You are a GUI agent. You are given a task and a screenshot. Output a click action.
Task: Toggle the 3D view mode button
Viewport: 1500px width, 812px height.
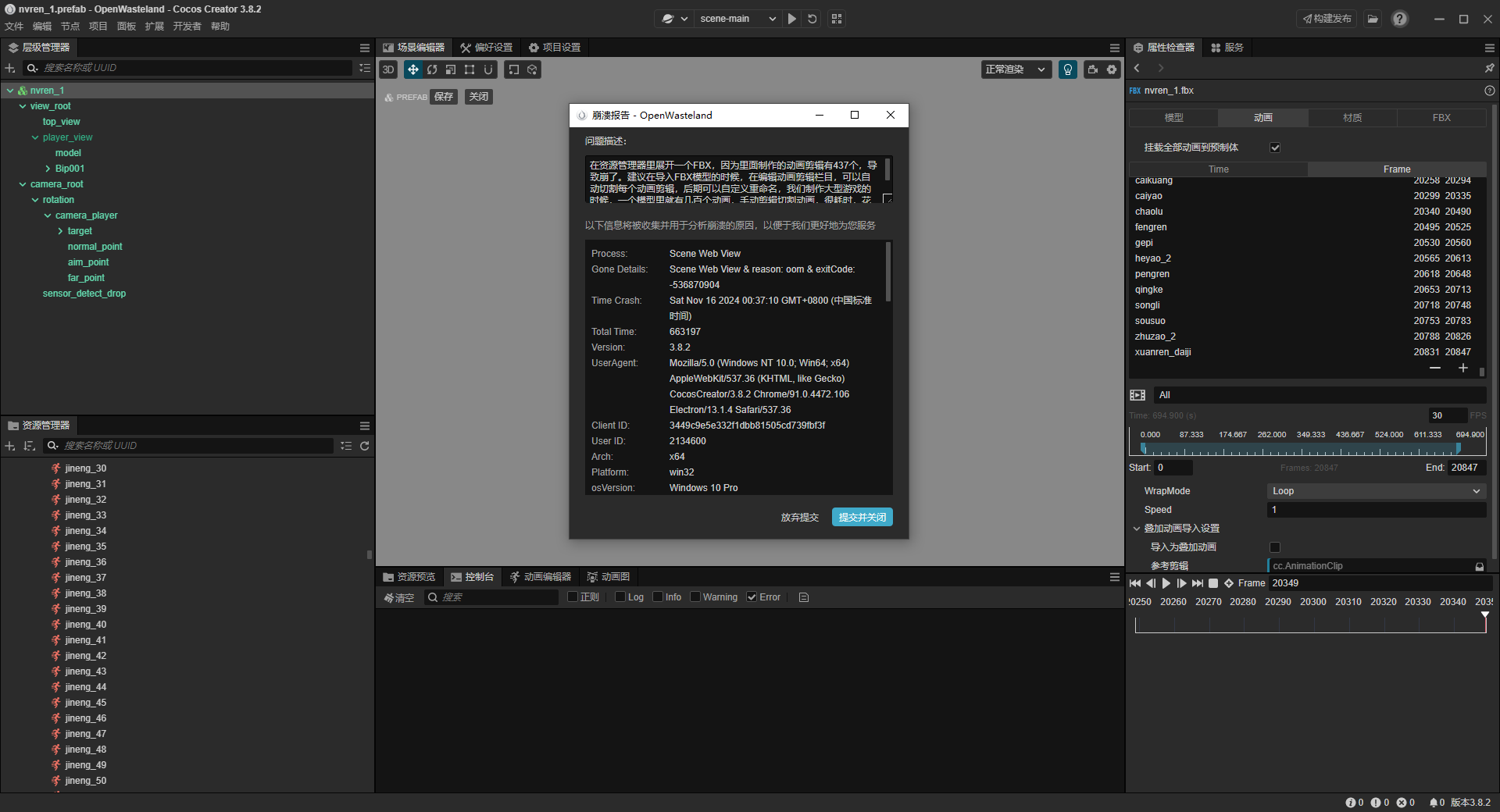(x=388, y=69)
